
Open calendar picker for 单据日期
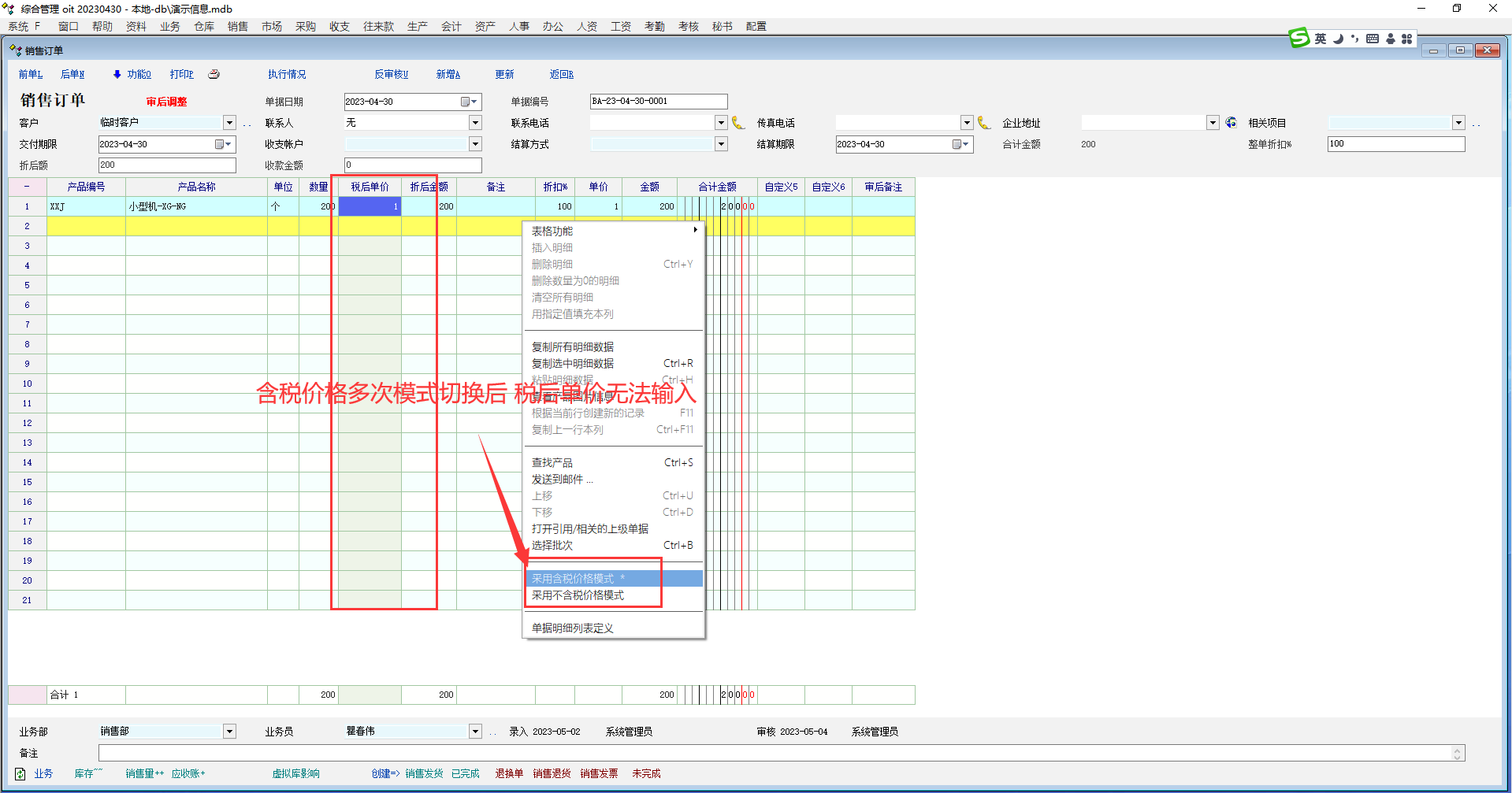click(x=468, y=102)
